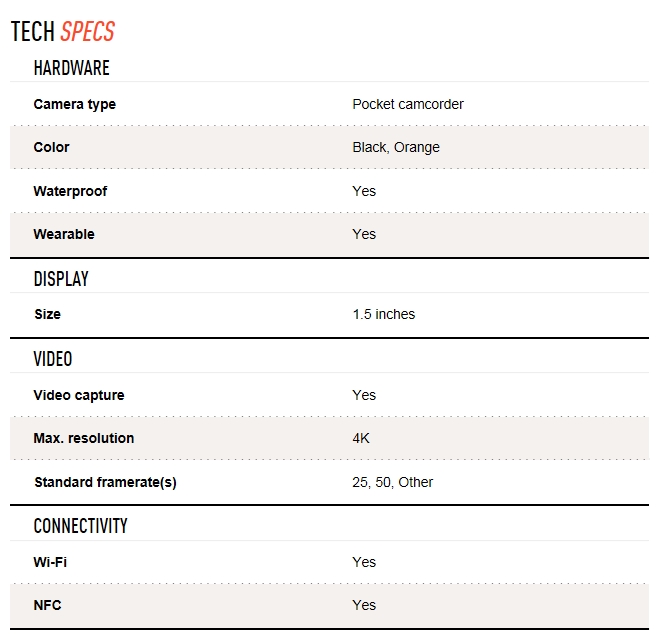Click the Video capture label
The image size is (659, 635).
pos(79,395)
